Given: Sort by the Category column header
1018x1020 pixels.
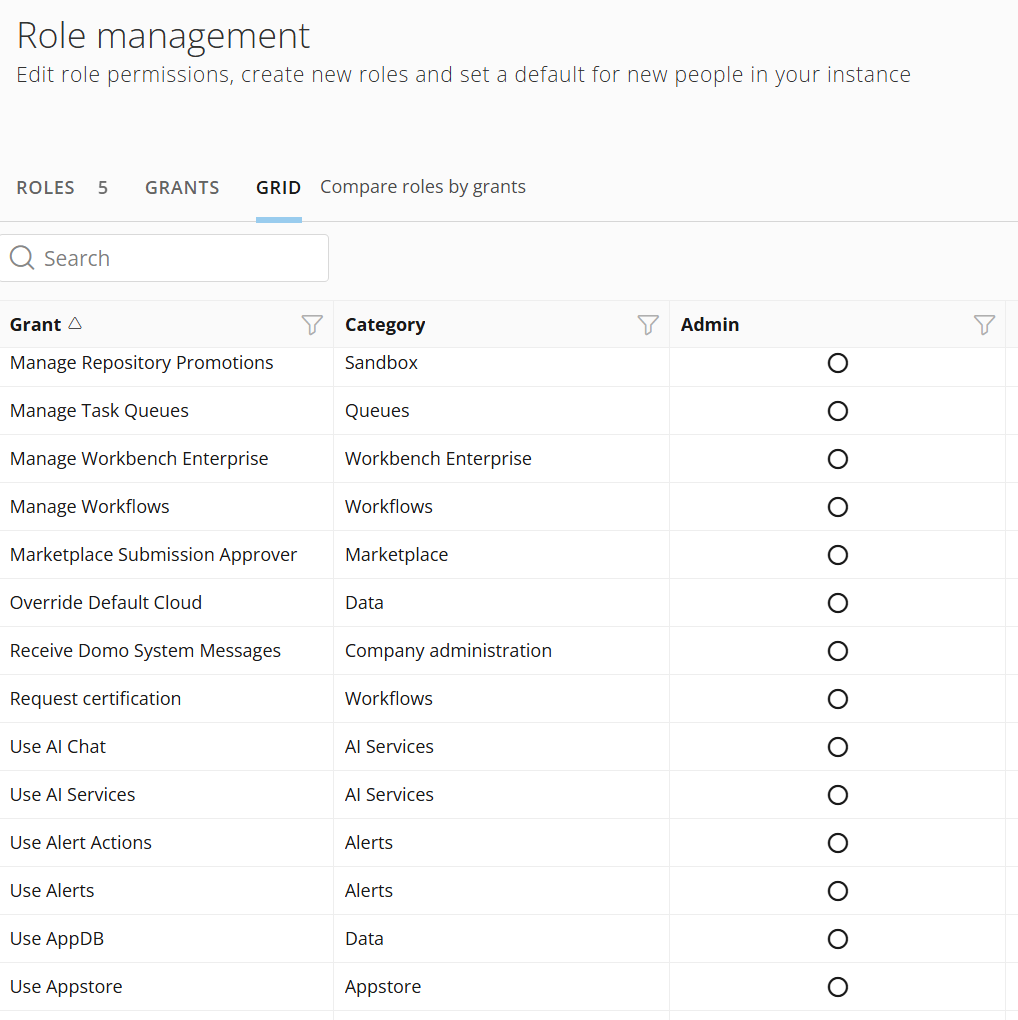Looking at the screenshot, I should pos(385,325).
